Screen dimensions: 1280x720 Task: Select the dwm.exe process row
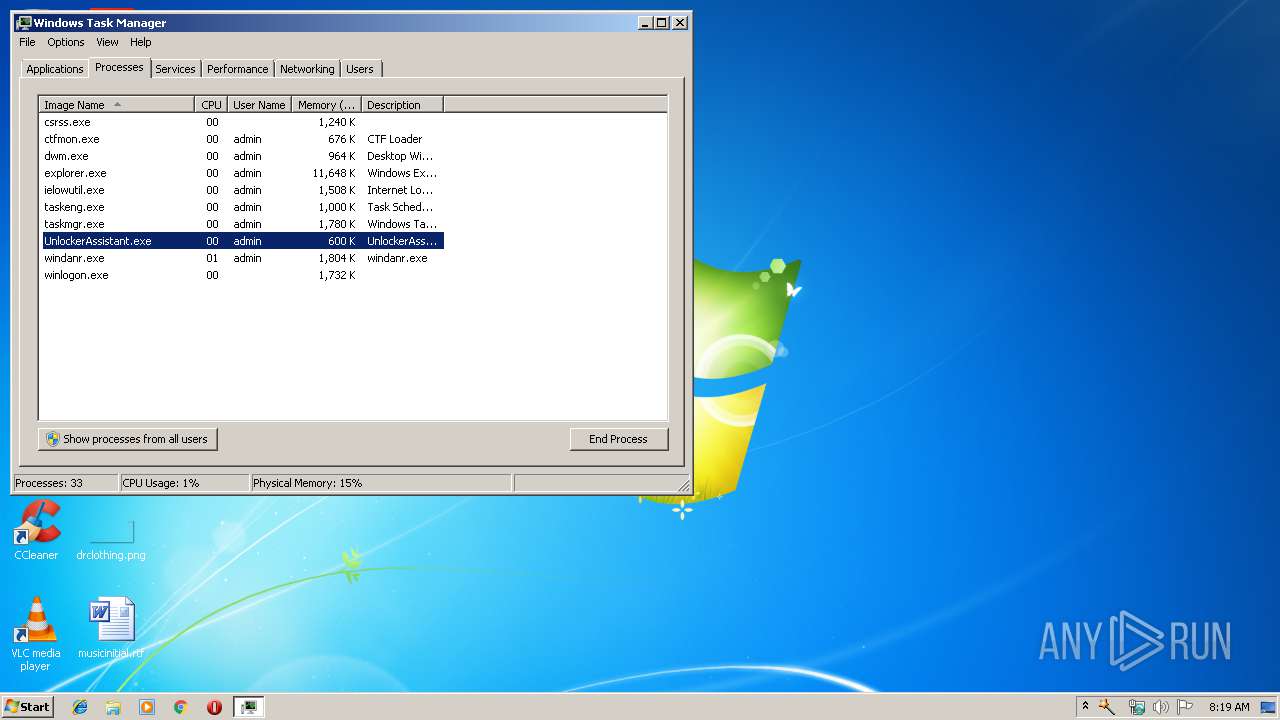(241, 156)
